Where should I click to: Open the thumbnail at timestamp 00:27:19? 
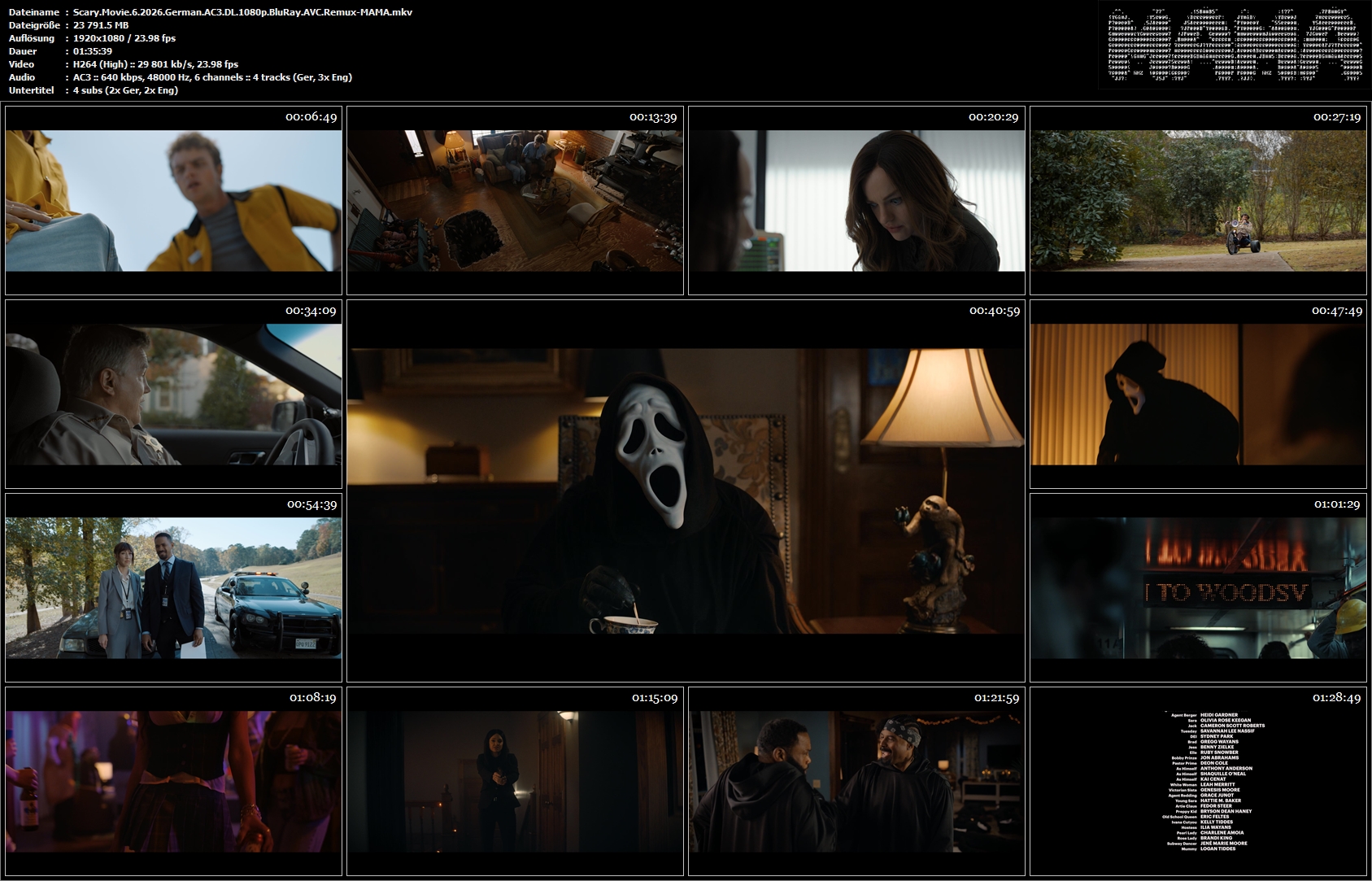click(x=1198, y=200)
